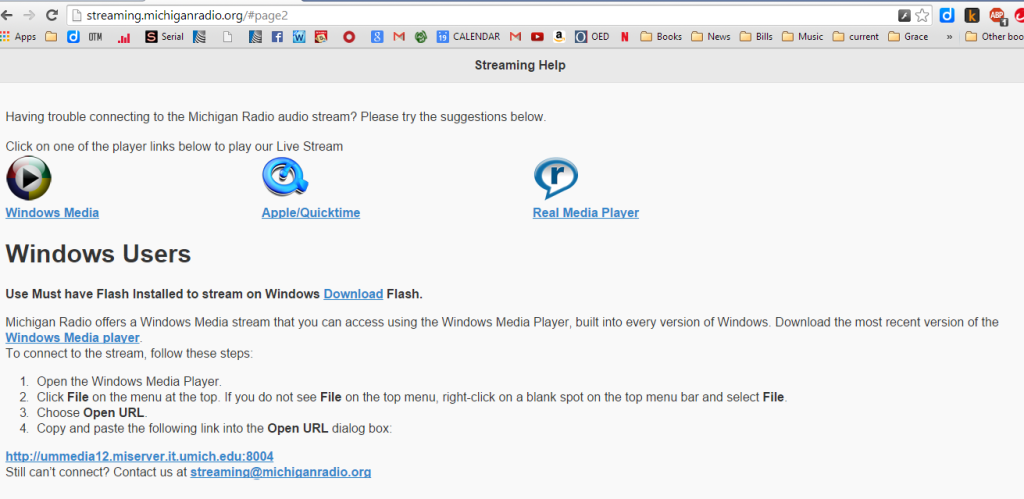
Task: Click the Flash plugin icon in address bar
Action: 904,16
